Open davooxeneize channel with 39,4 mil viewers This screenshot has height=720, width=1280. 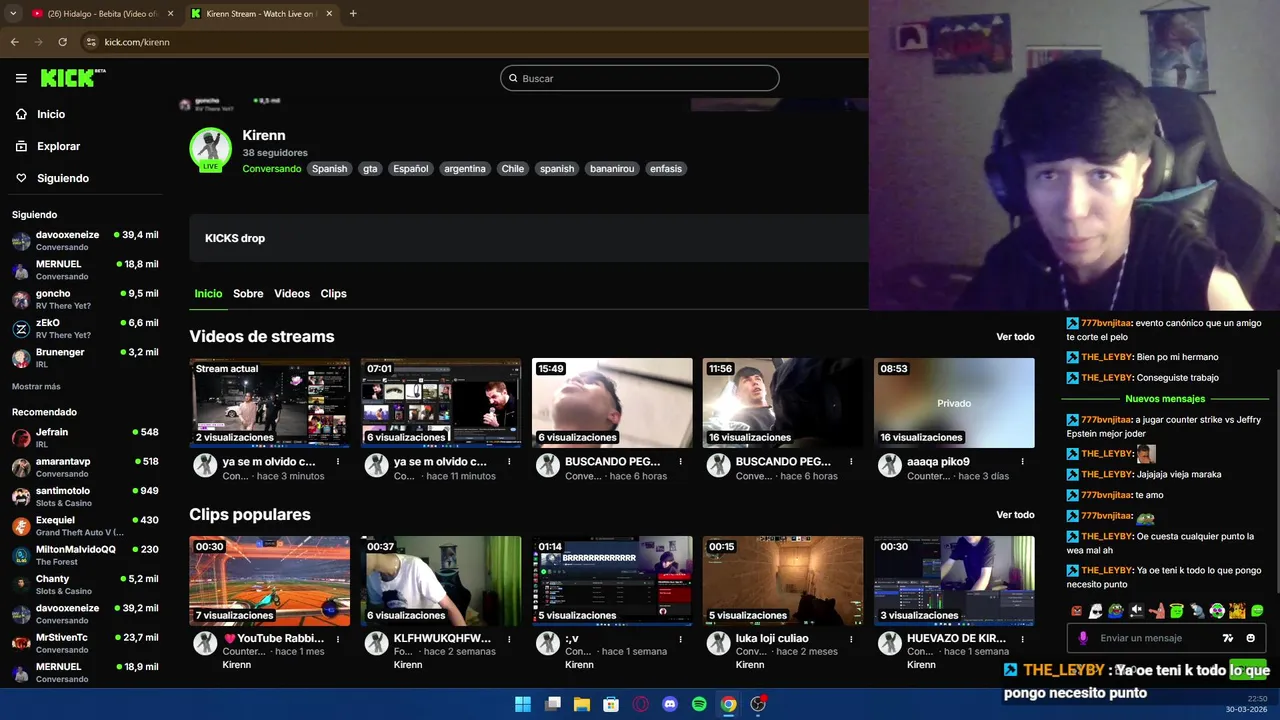coord(85,240)
